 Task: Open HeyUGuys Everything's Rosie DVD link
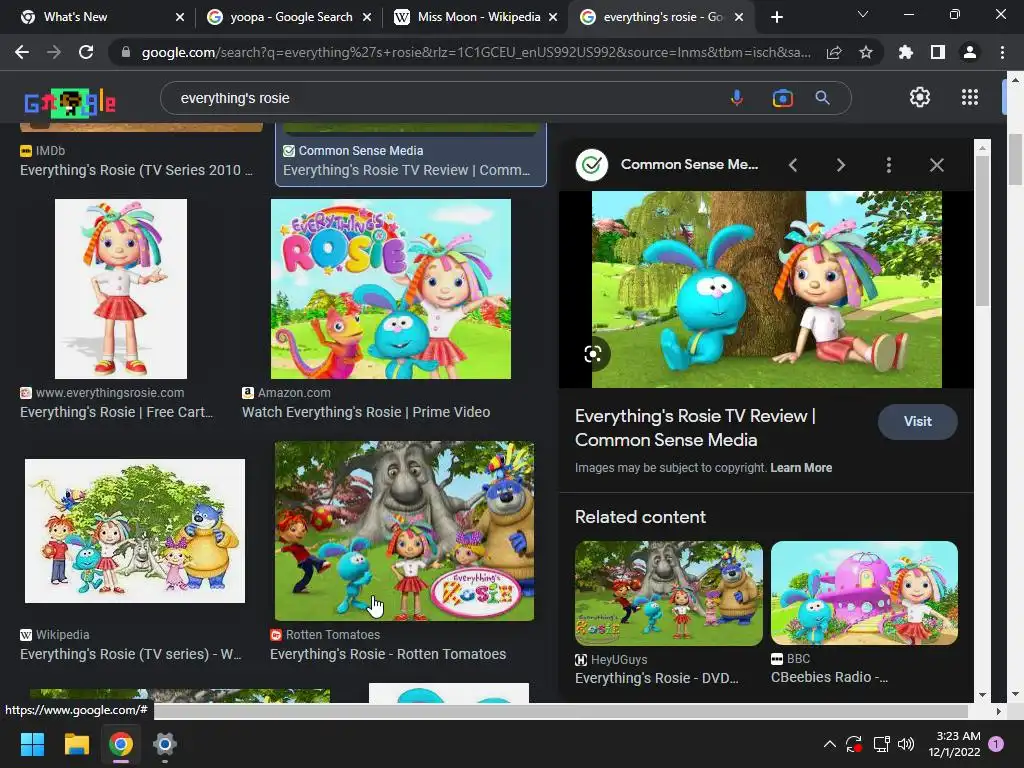coord(656,678)
